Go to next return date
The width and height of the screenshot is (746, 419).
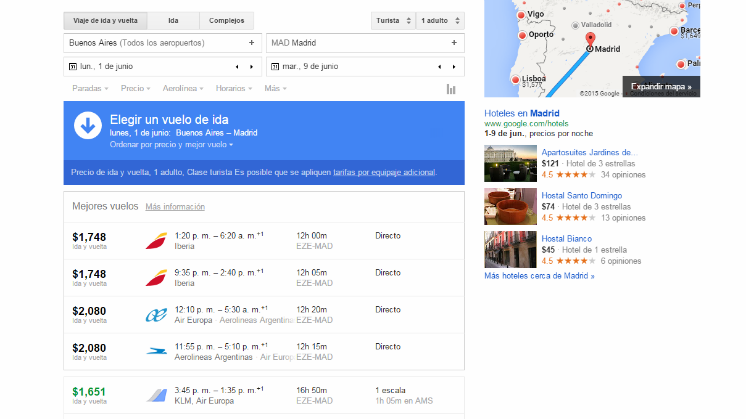454,67
